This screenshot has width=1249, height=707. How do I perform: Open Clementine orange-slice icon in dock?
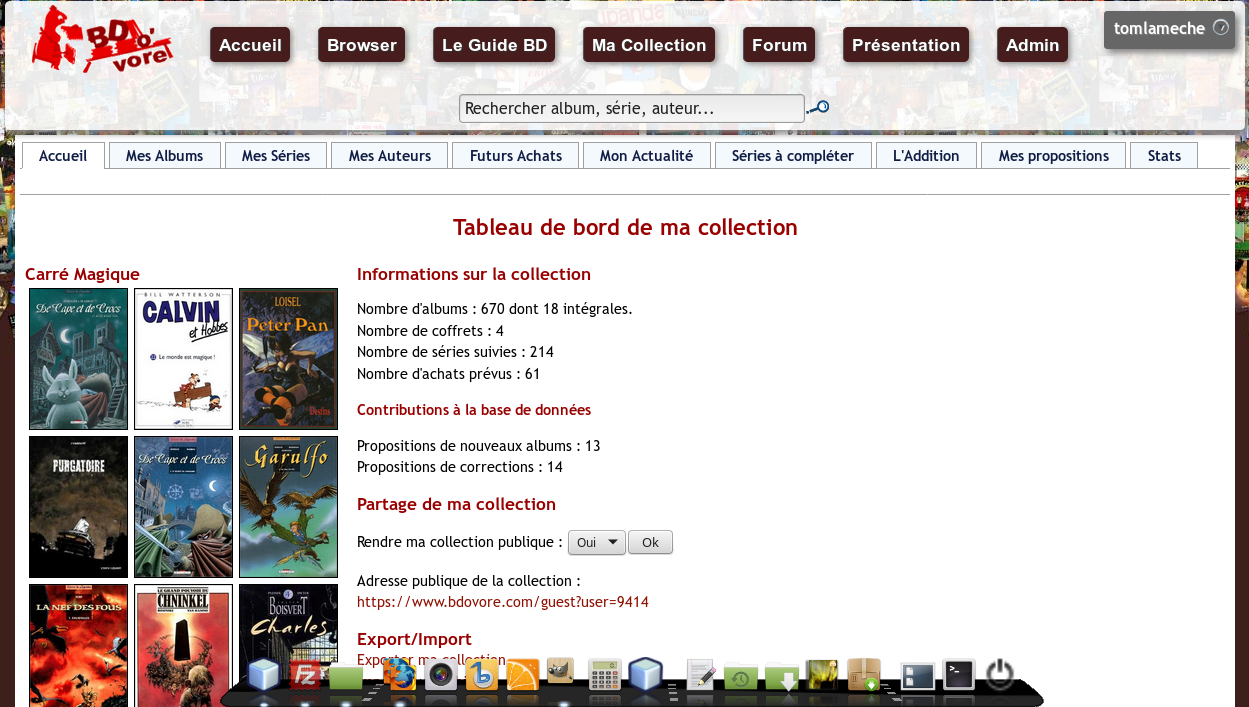[523, 675]
